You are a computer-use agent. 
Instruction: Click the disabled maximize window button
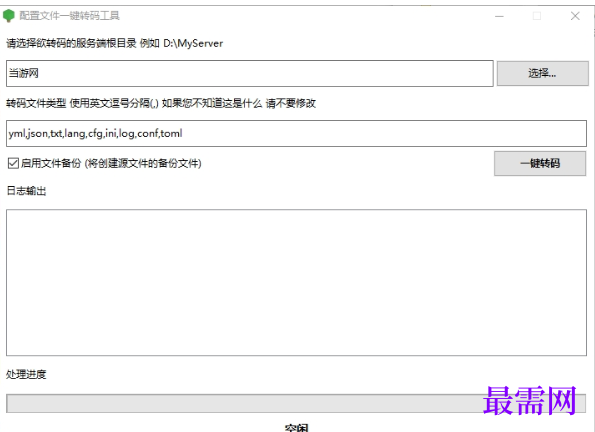click(x=537, y=16)
